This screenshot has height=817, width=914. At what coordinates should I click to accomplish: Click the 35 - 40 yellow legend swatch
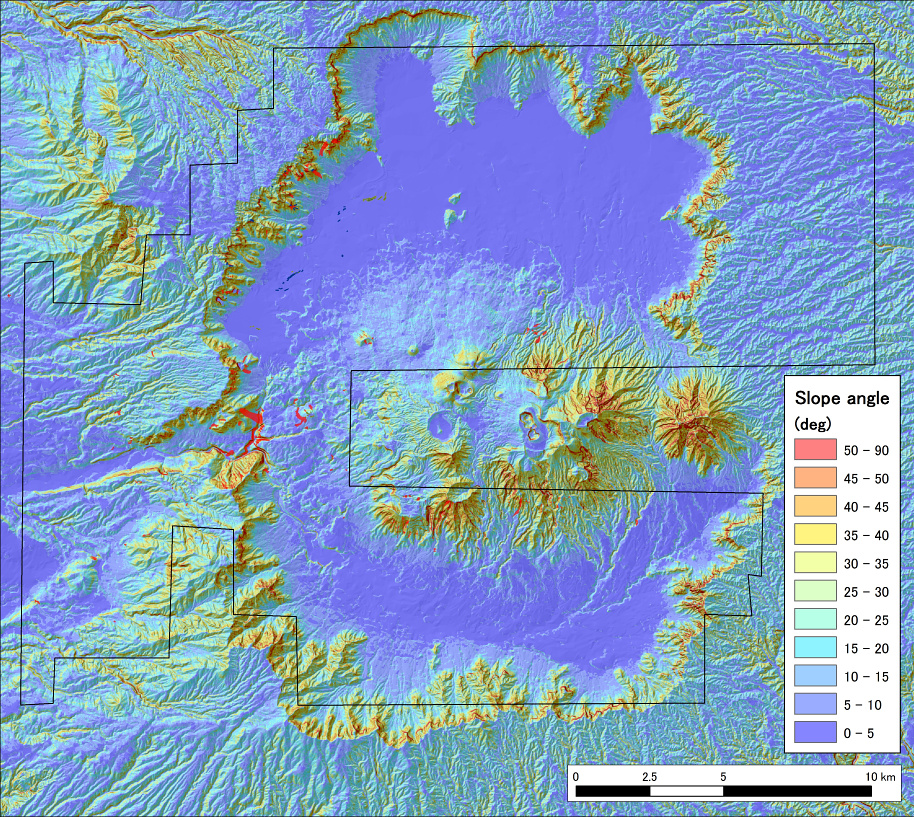[x=815, y=534]
